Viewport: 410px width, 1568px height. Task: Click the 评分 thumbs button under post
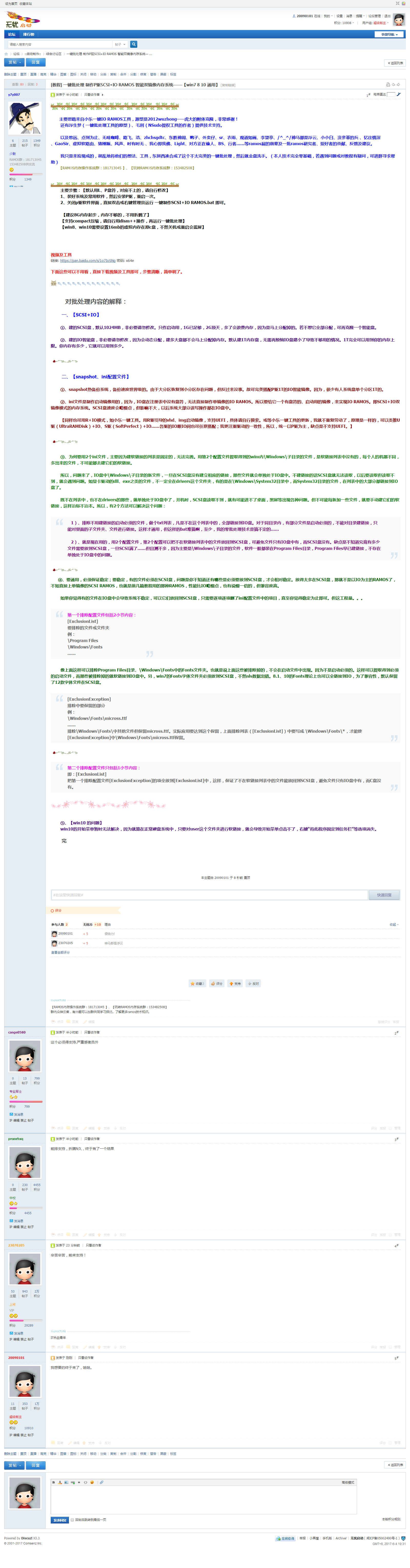pos(217,983)
